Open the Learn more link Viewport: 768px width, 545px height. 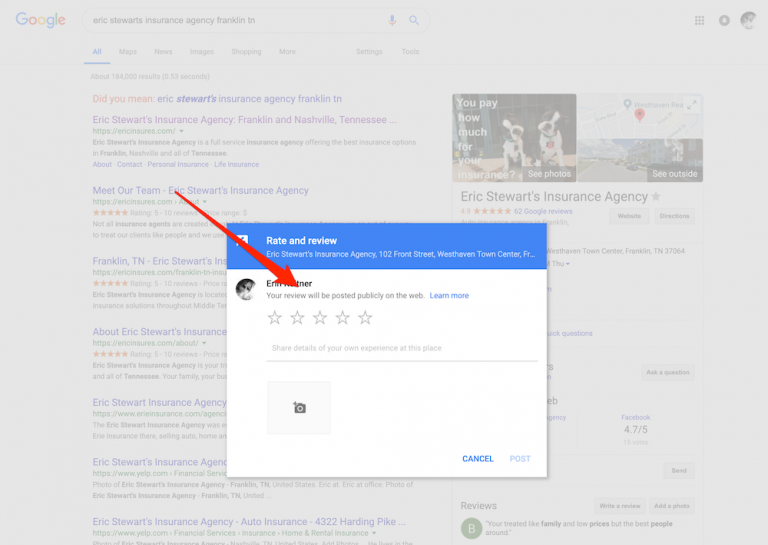click(x=449, y=296)
